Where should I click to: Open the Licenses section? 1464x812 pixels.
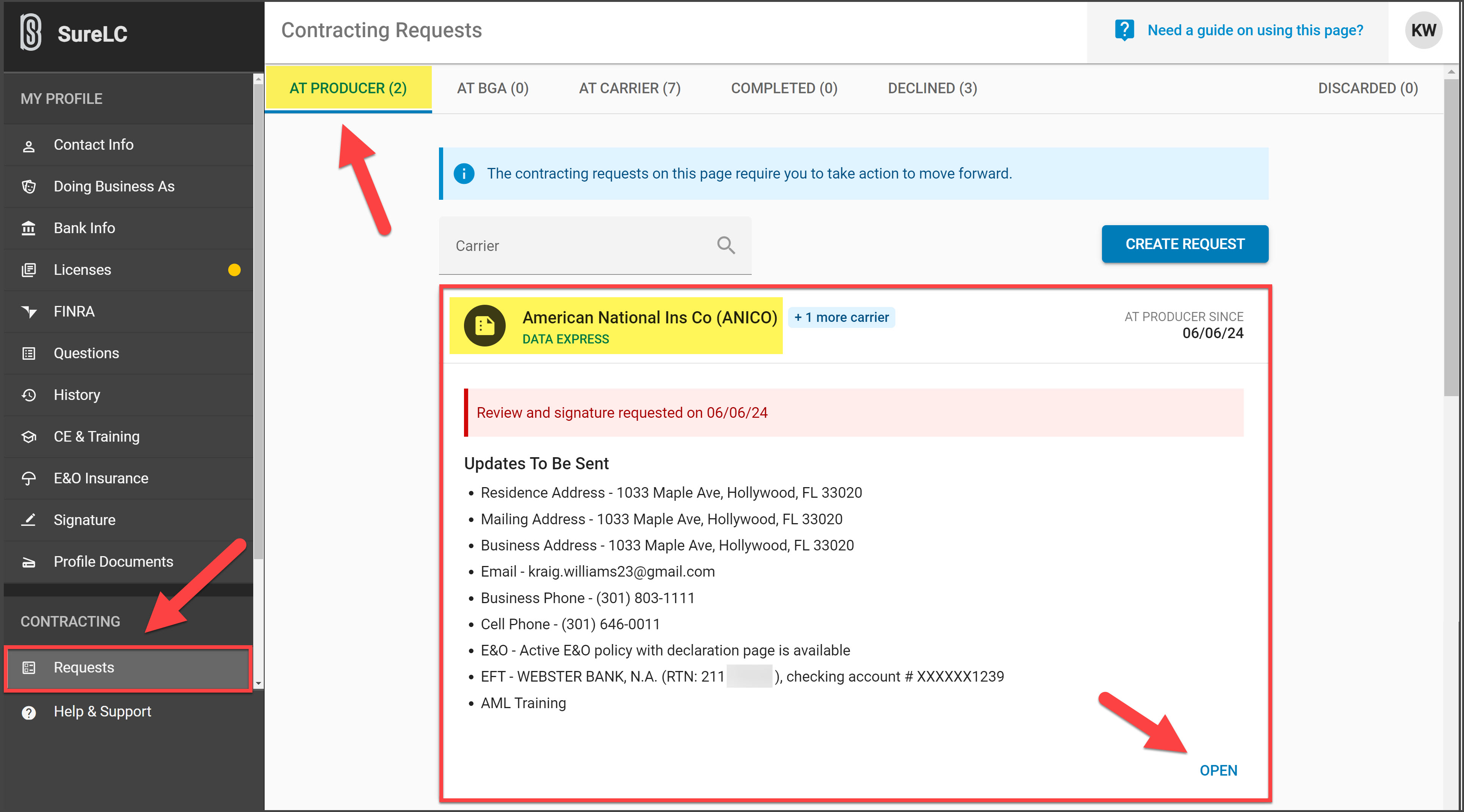coord(129,270)
